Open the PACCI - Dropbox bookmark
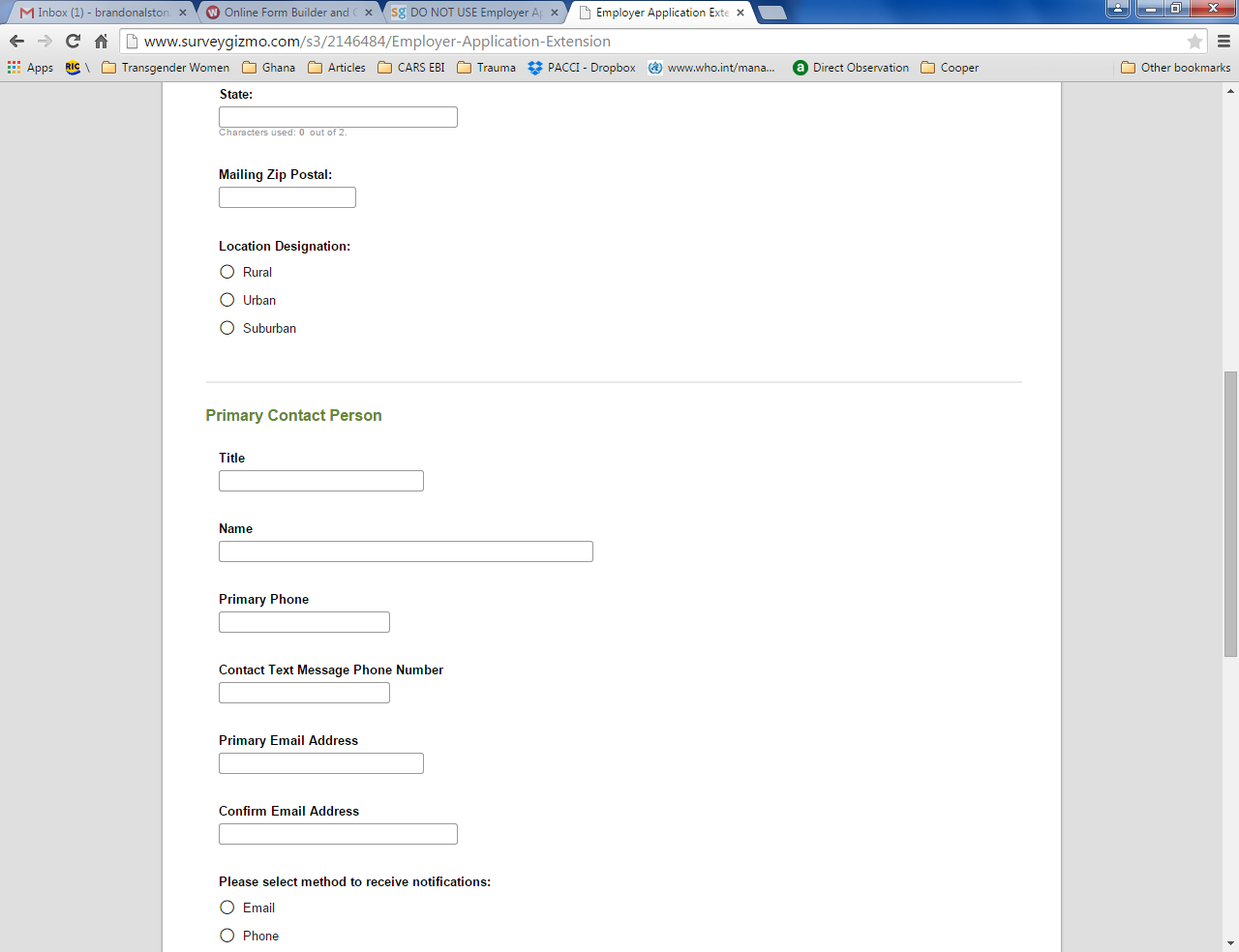Viewport: 1239px width, 952px height. point(582,68)
